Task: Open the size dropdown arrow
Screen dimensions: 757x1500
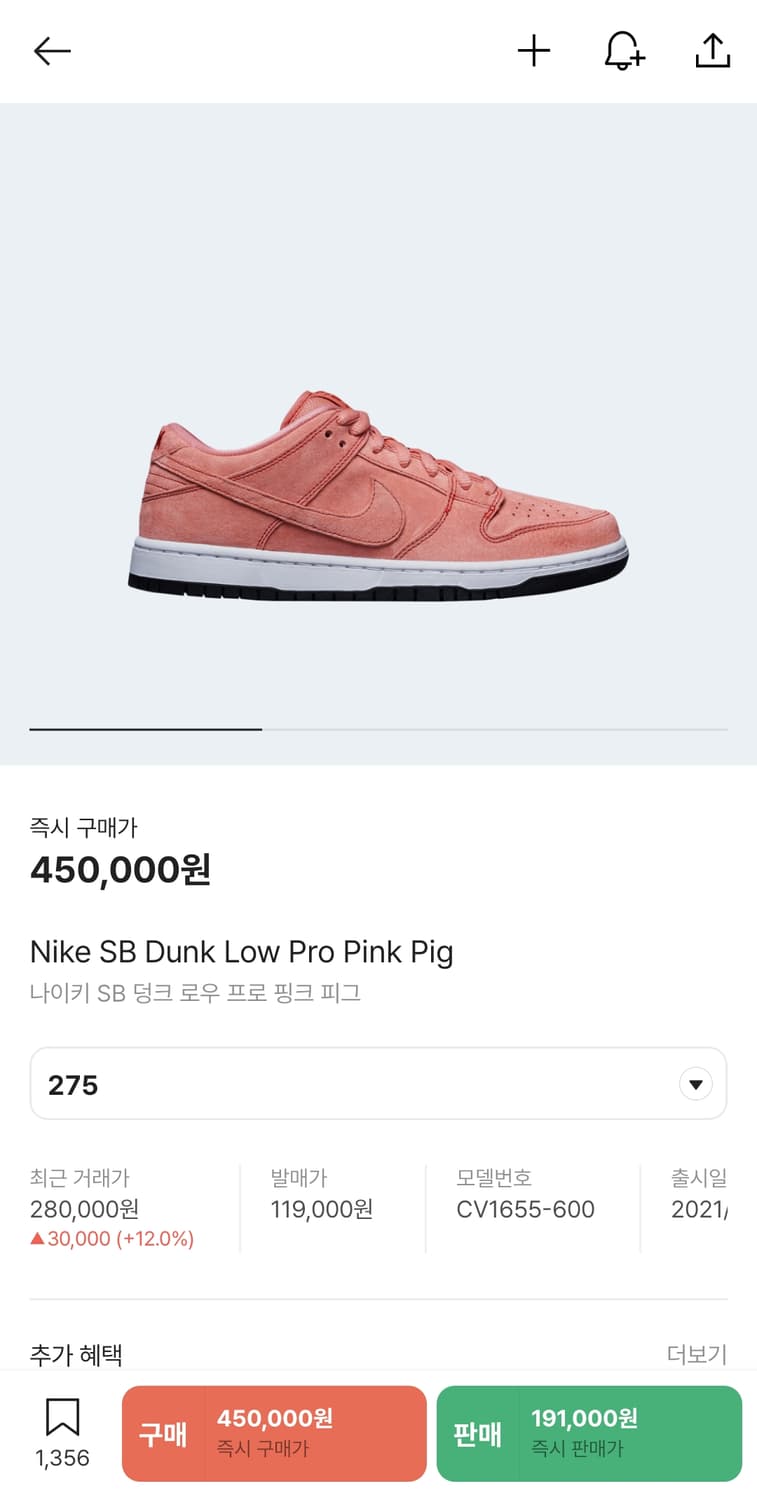Action: (x=695, y=1084)
